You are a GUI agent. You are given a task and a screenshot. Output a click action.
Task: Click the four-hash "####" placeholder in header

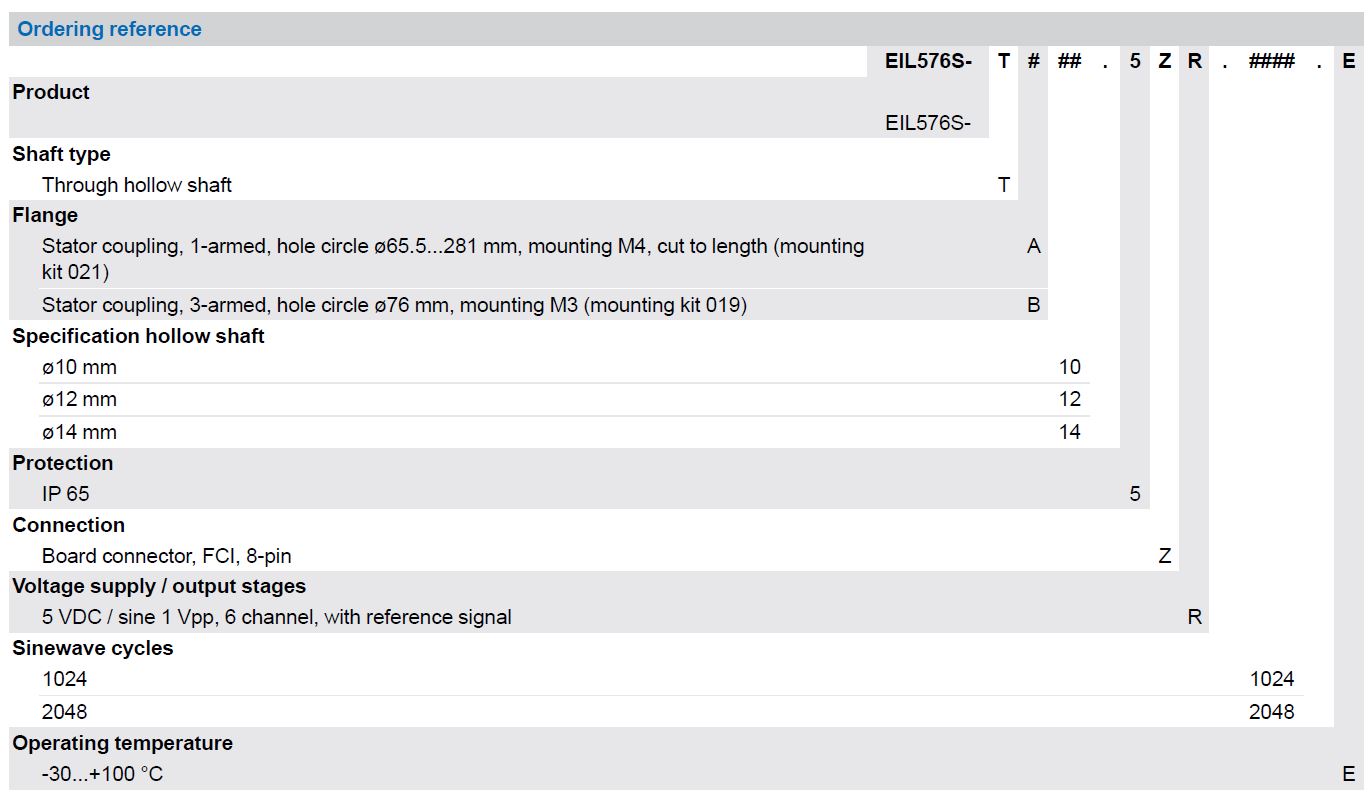(x=1272, y=61)
